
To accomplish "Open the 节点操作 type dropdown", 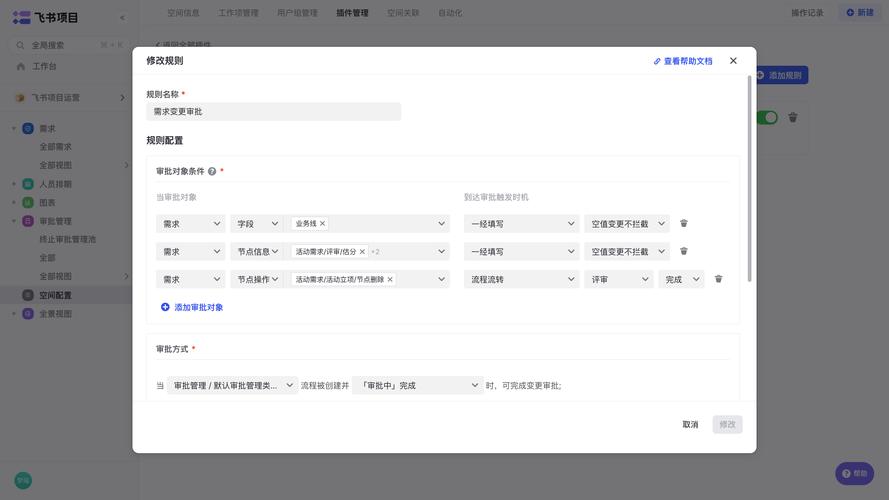I will [257, 279].
